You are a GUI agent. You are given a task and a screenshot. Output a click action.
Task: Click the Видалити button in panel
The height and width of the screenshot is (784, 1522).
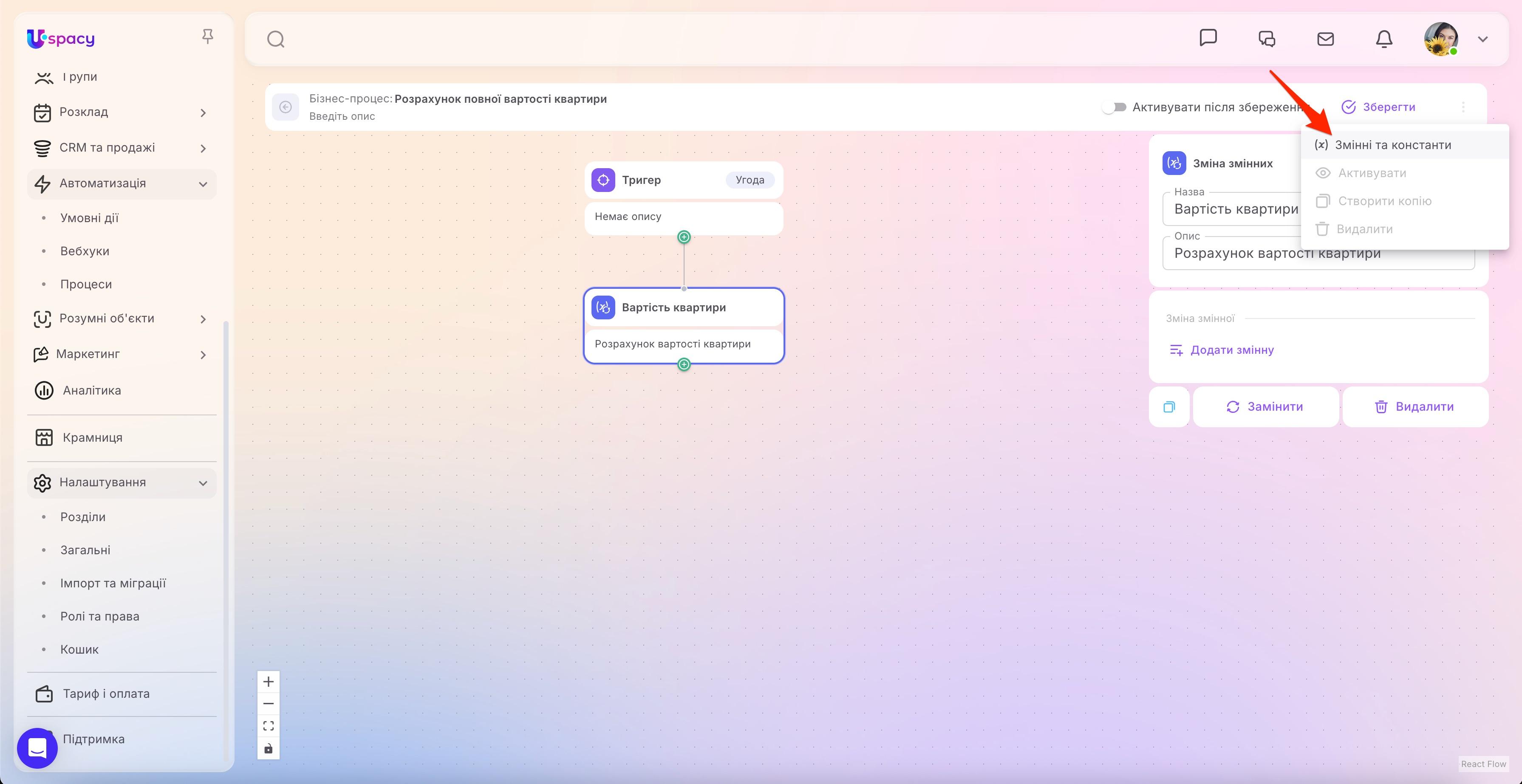point(1415,407)
